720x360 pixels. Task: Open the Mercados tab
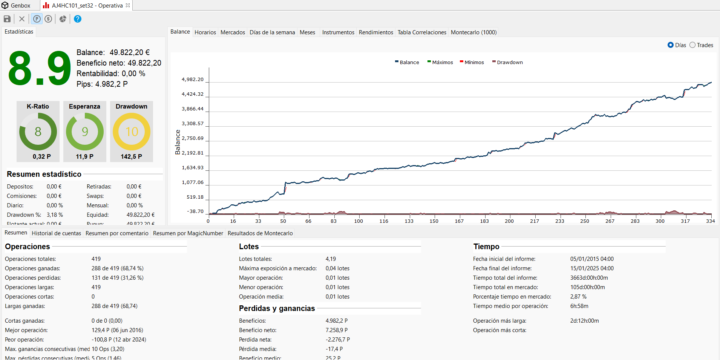pyautogui.click(x=233, y=33)
